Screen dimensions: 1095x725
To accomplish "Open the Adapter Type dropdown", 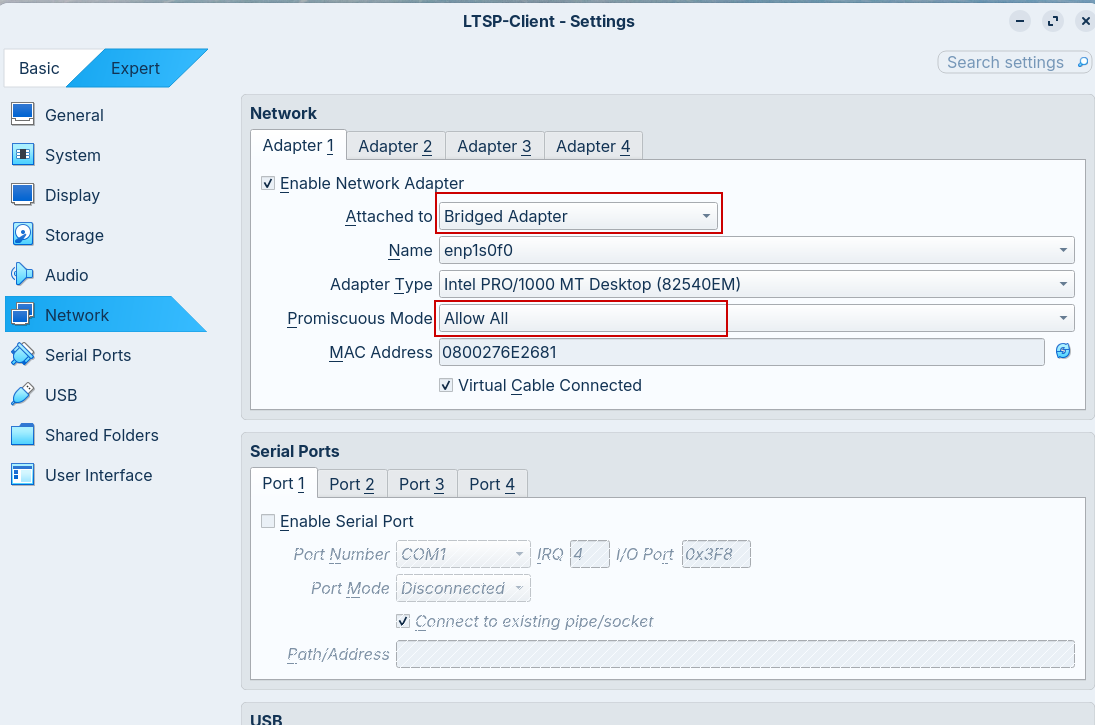I will click(x=756, y=284).
